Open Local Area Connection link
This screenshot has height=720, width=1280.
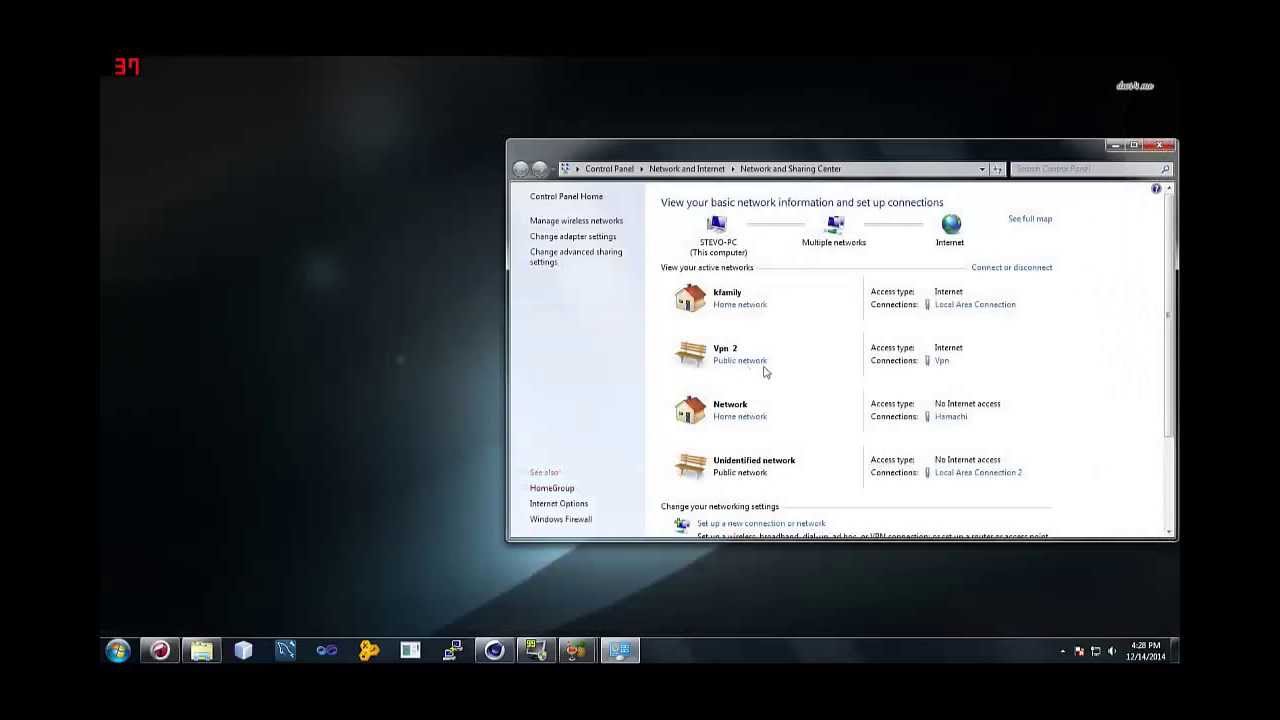975,305
